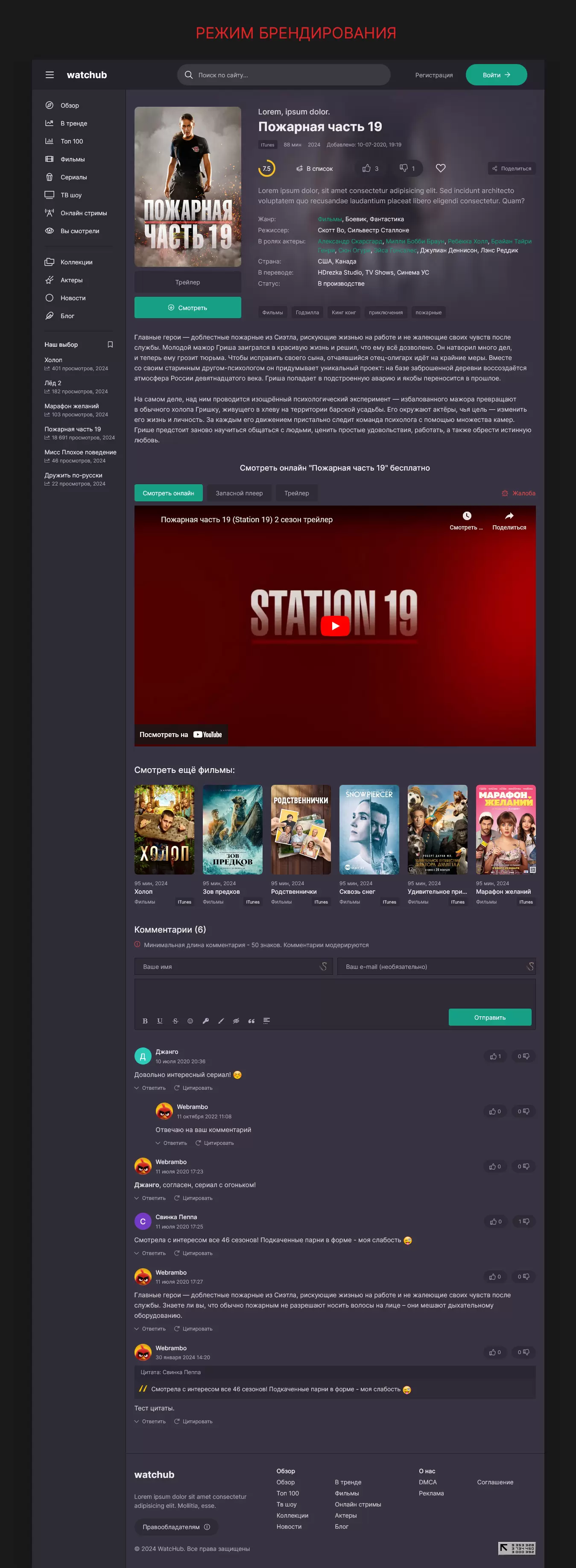Screen dimensions: 576x1568
Task: Switch to Запасной плеер tab
Action: (239, 493)
